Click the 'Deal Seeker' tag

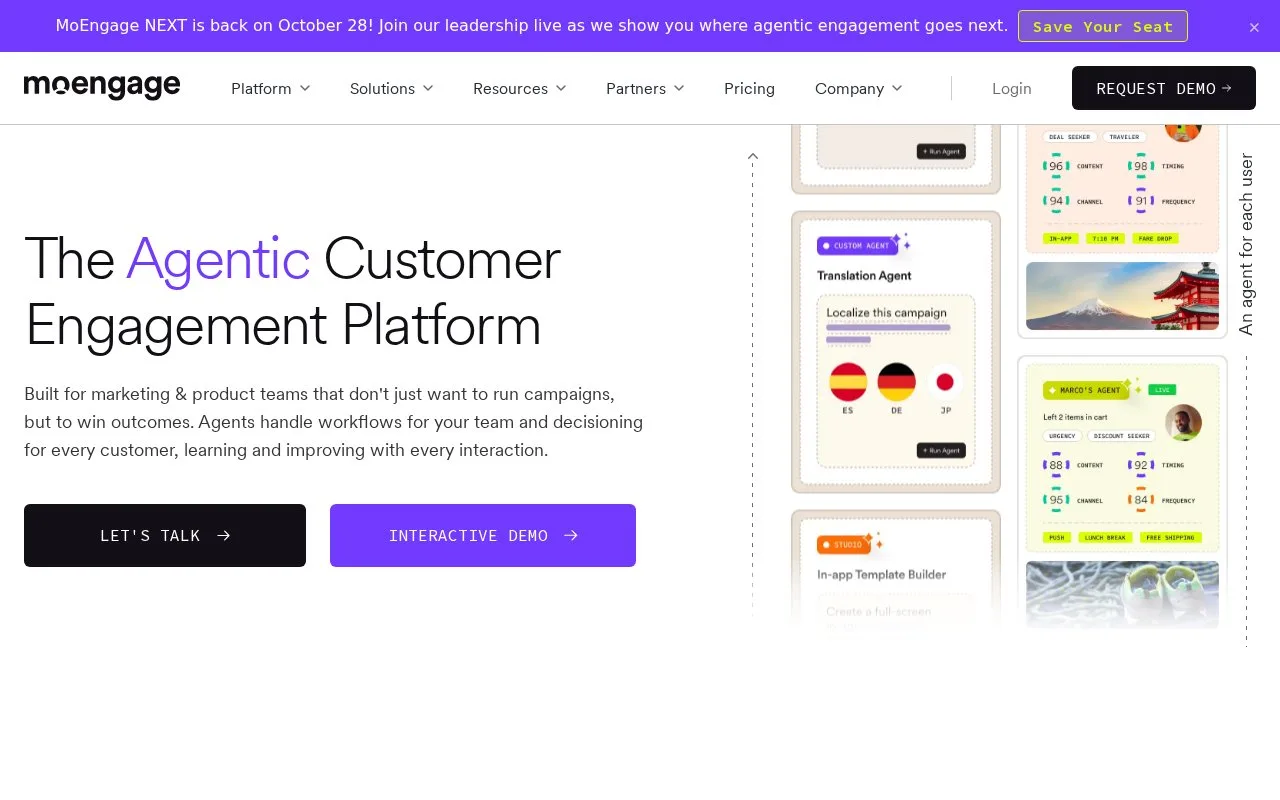pyautogui.click(x=1069, y=137)
